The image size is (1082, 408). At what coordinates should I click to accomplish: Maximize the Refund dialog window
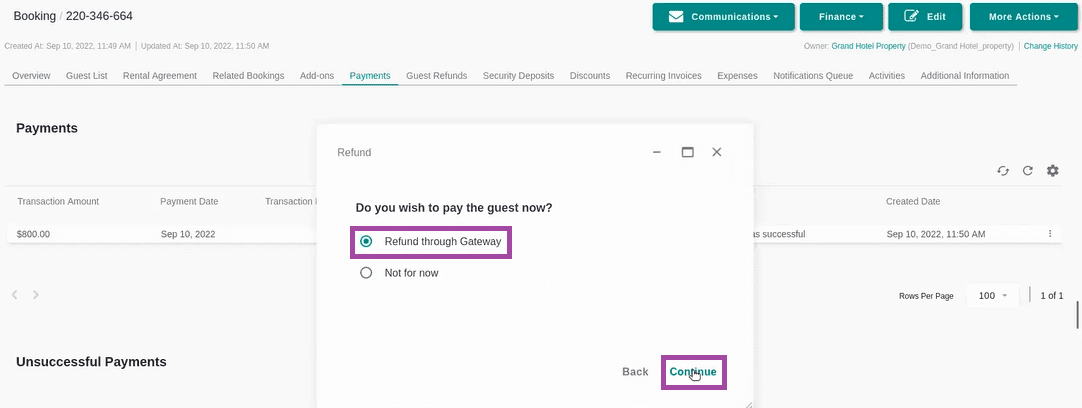coord(687,152)
